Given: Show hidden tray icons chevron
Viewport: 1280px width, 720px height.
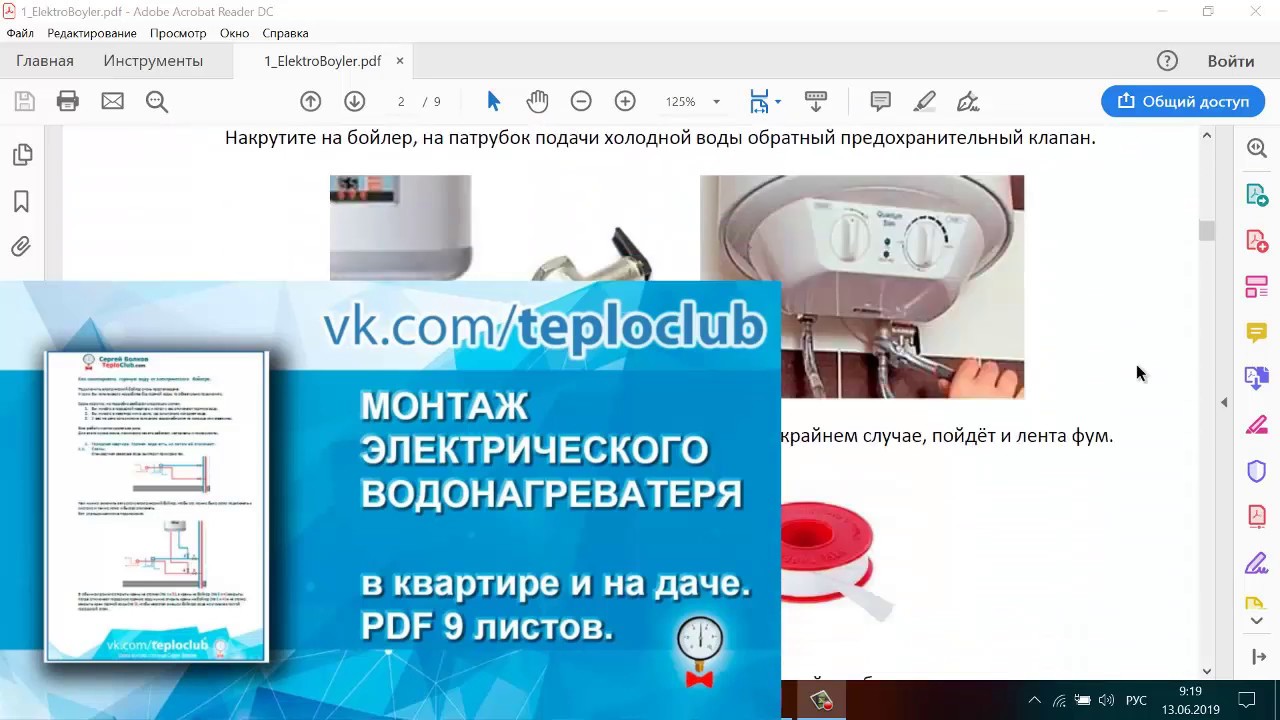Looking at the screenshot, I should [x=1034, y=700].
